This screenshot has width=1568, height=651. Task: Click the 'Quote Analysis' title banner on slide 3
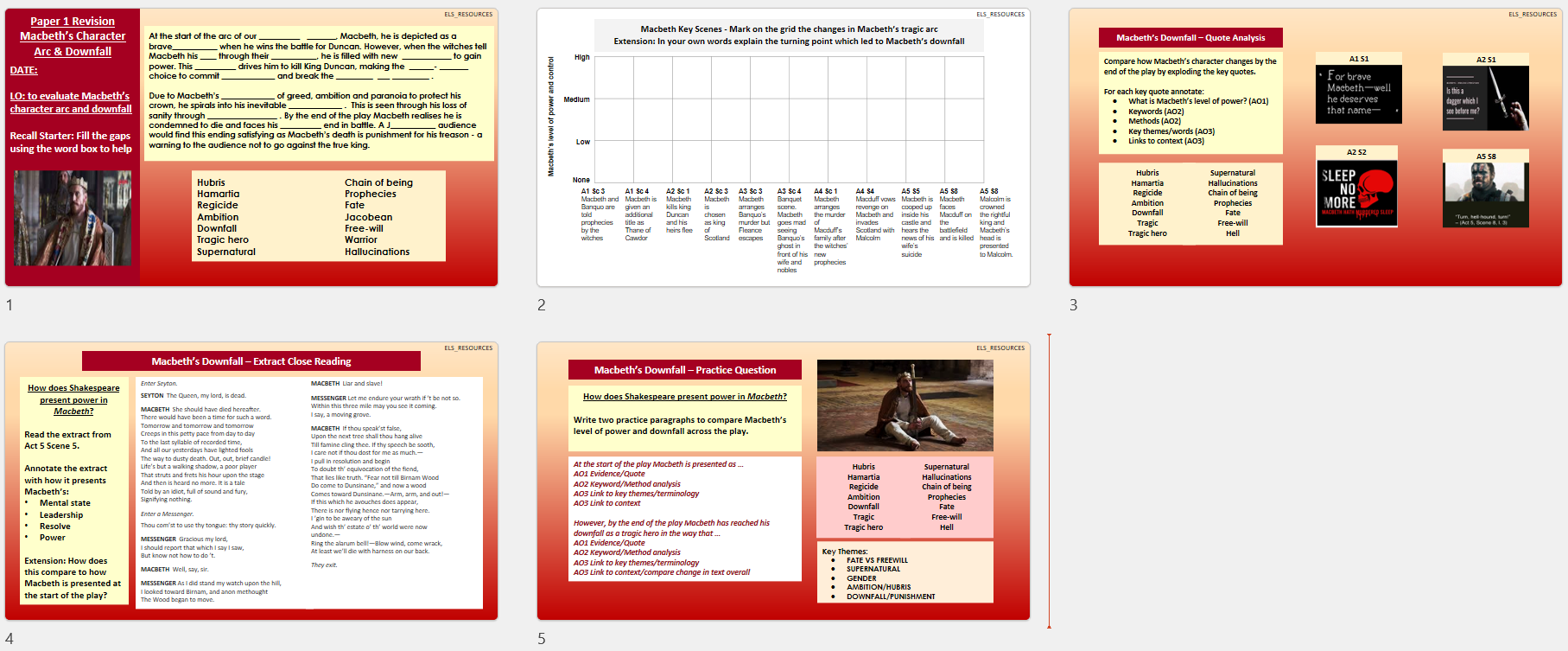tap(1190, 37)
